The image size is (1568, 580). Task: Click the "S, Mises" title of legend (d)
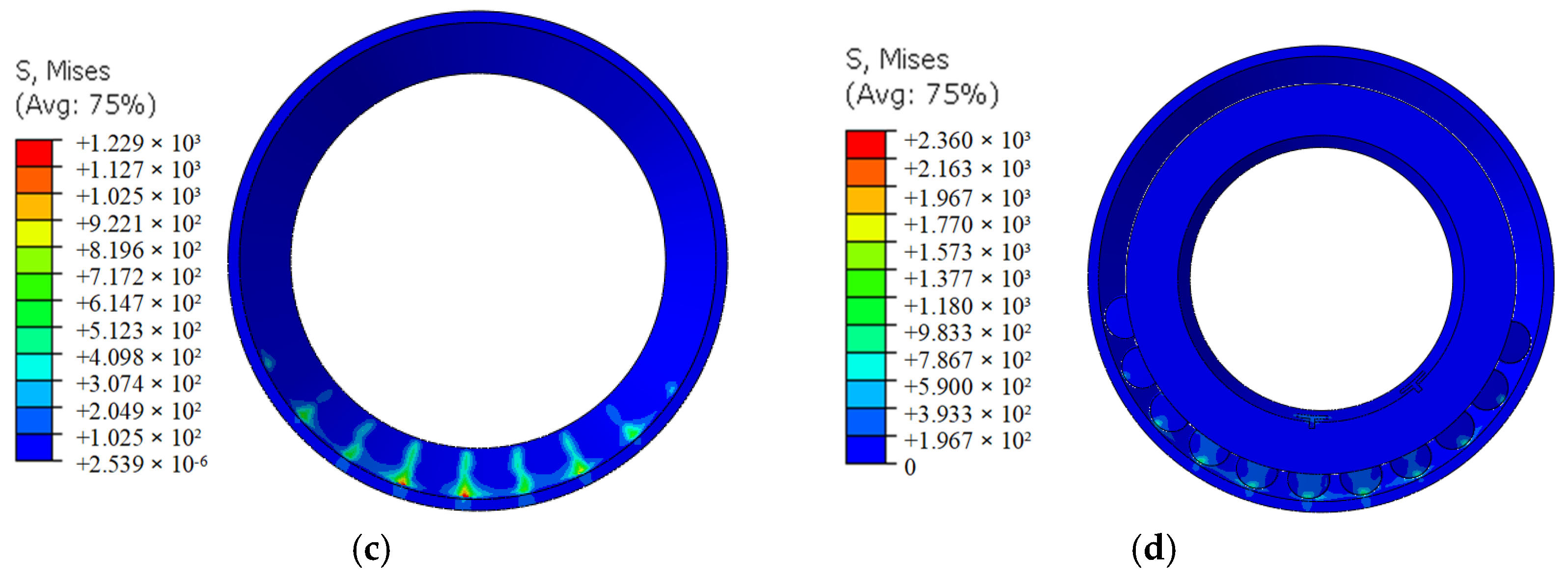coord(897,59)
